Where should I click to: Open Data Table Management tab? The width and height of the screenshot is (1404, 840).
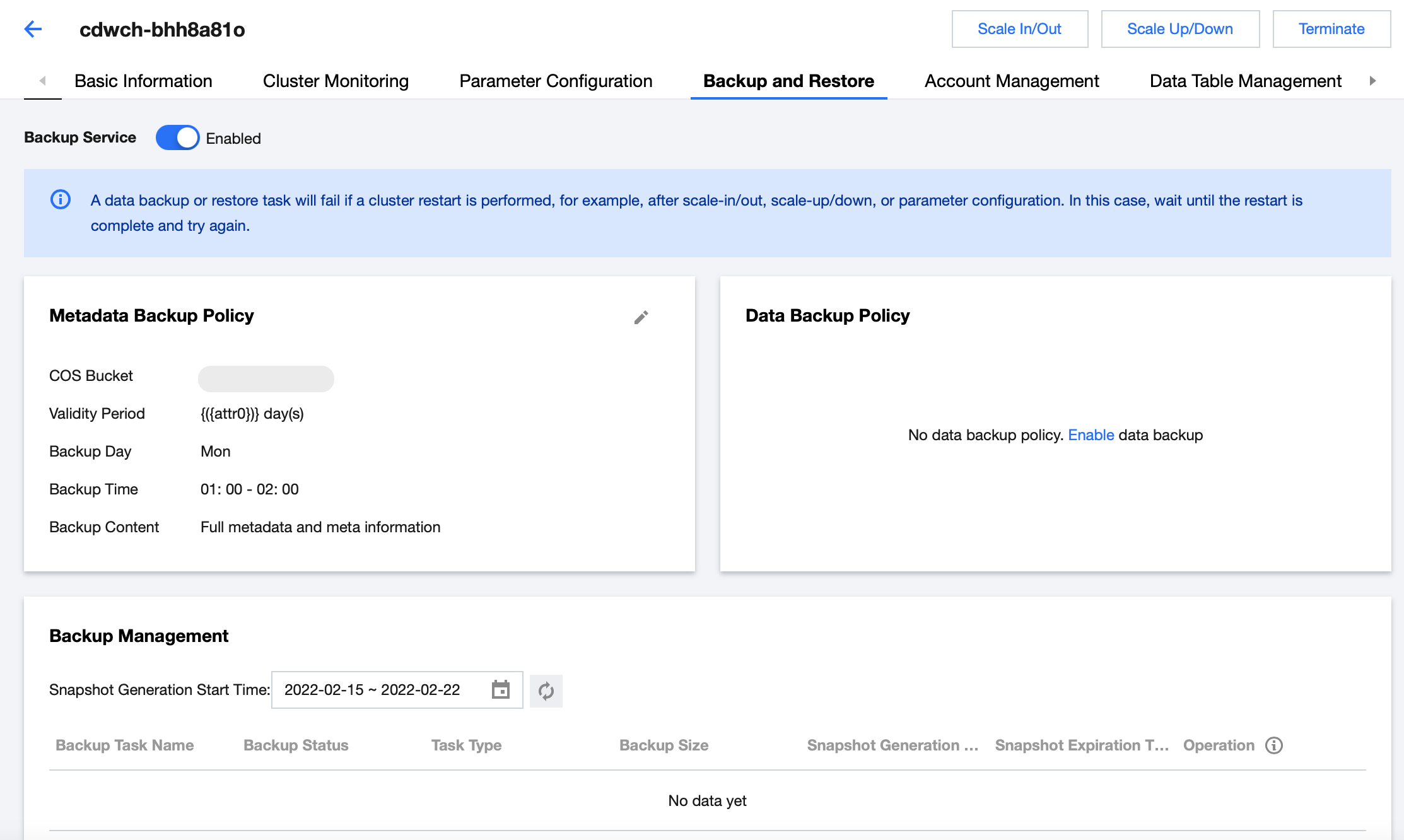pos(1245,81)
